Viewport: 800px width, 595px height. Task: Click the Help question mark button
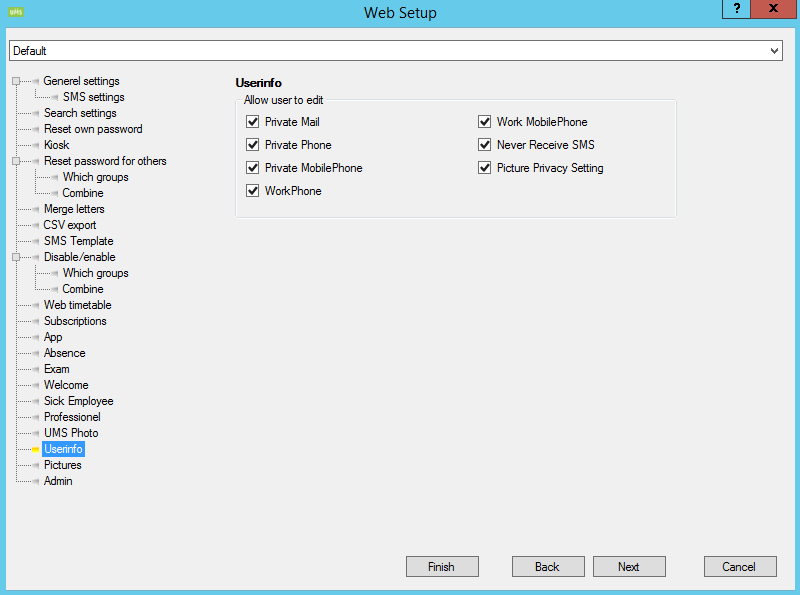(736, 9)
